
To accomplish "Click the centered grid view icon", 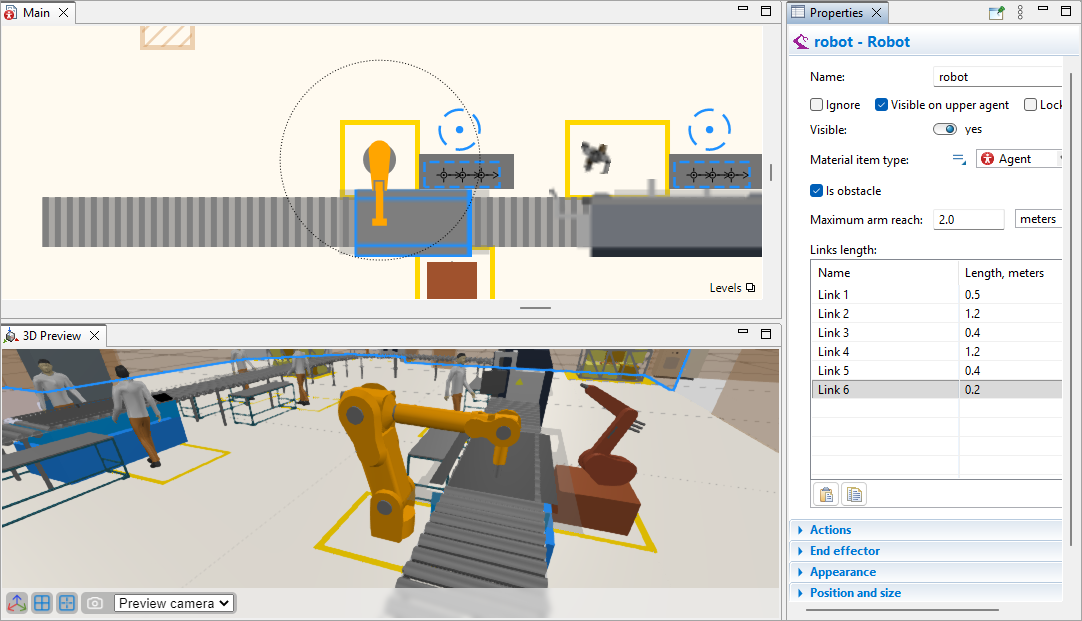I will point(67,603).
